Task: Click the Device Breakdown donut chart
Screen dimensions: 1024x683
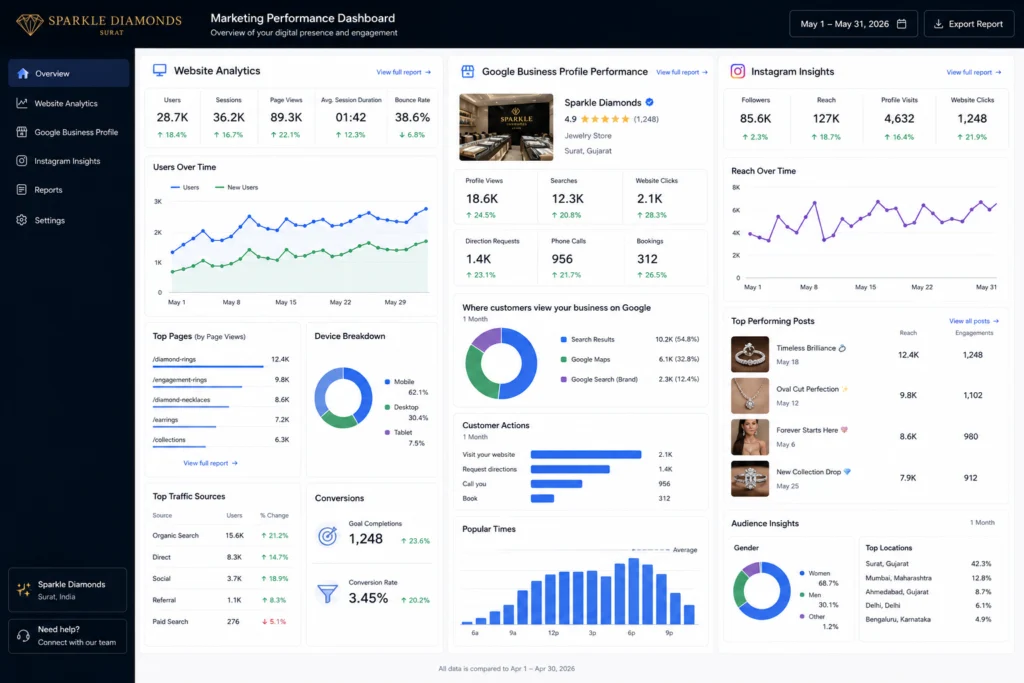Action: [344, 397]
